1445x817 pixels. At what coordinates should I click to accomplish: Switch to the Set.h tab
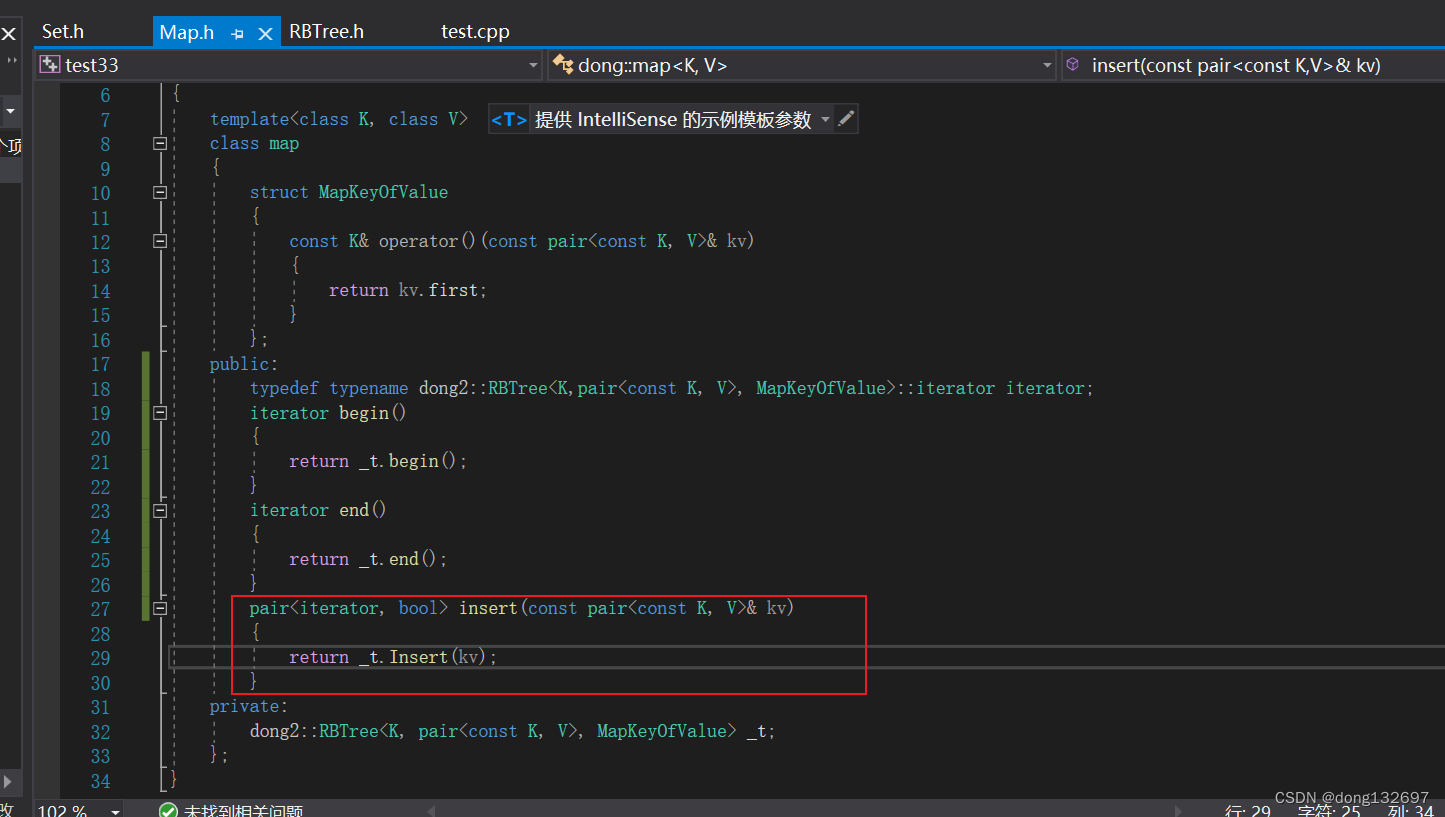pos(63,32)
